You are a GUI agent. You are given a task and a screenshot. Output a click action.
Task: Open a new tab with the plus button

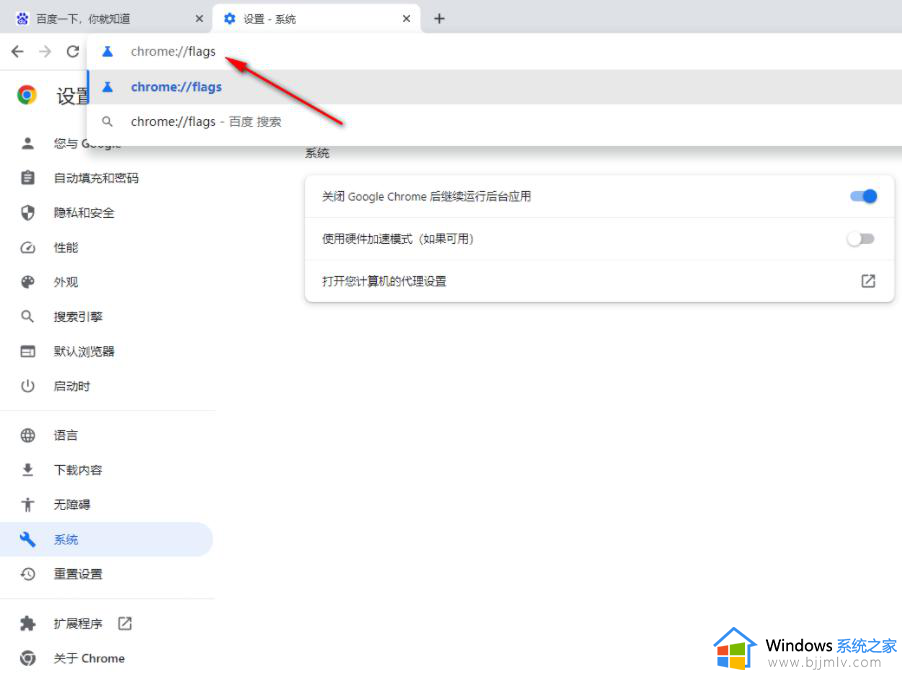(x=439, y=19)
